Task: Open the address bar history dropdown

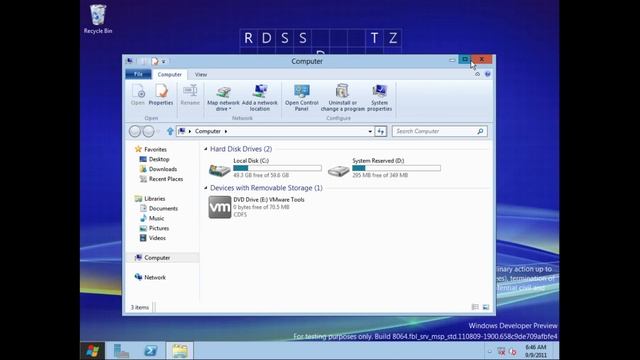Action: pyautogui.click(x=370, y=131)
